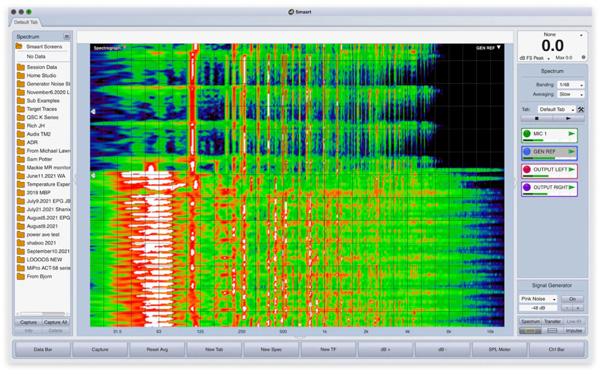
Task: Open the Averaging Slow dropdown
Action: pyautogui.click(x=571, y=94)
